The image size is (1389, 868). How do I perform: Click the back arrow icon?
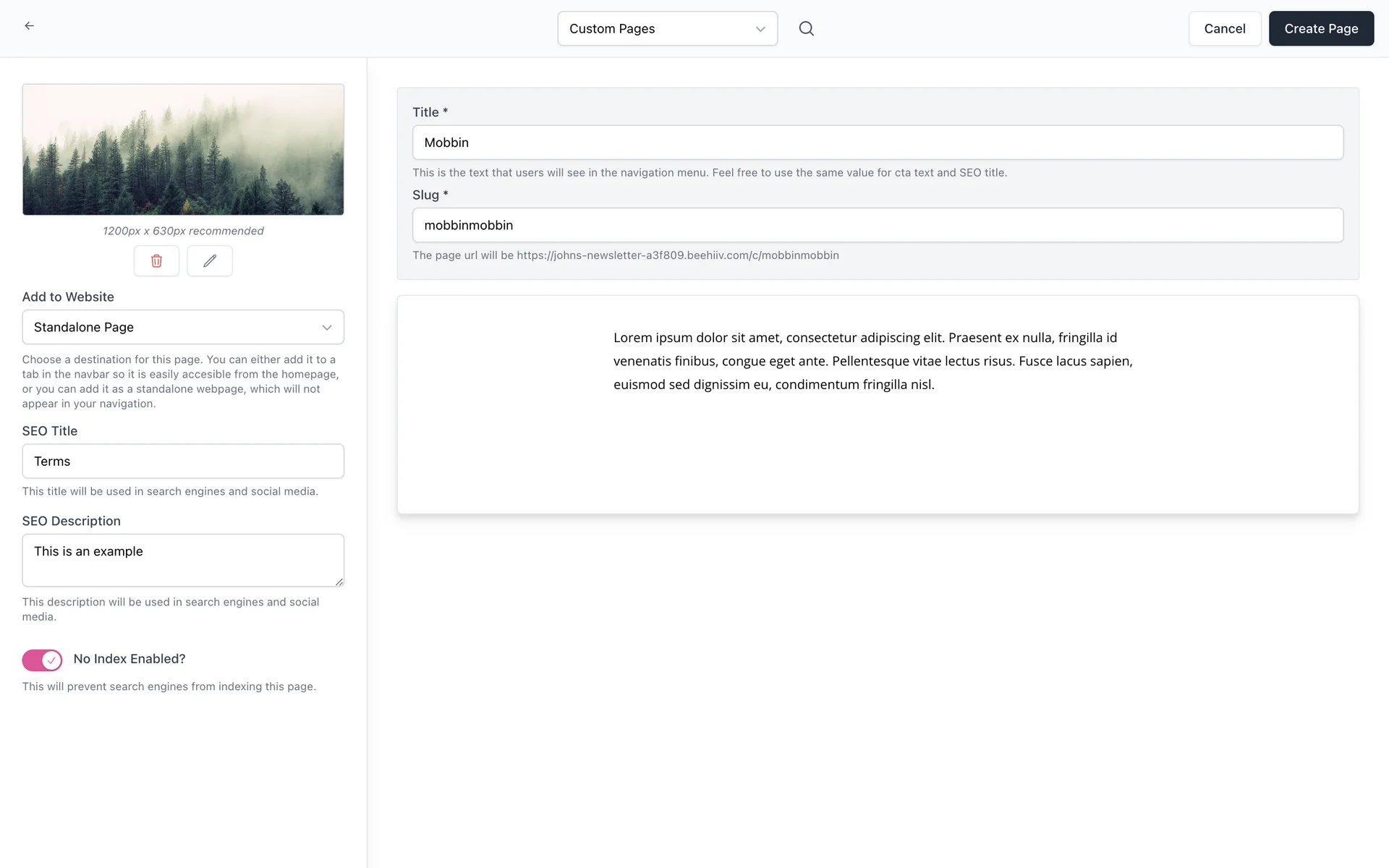[29, 26]
